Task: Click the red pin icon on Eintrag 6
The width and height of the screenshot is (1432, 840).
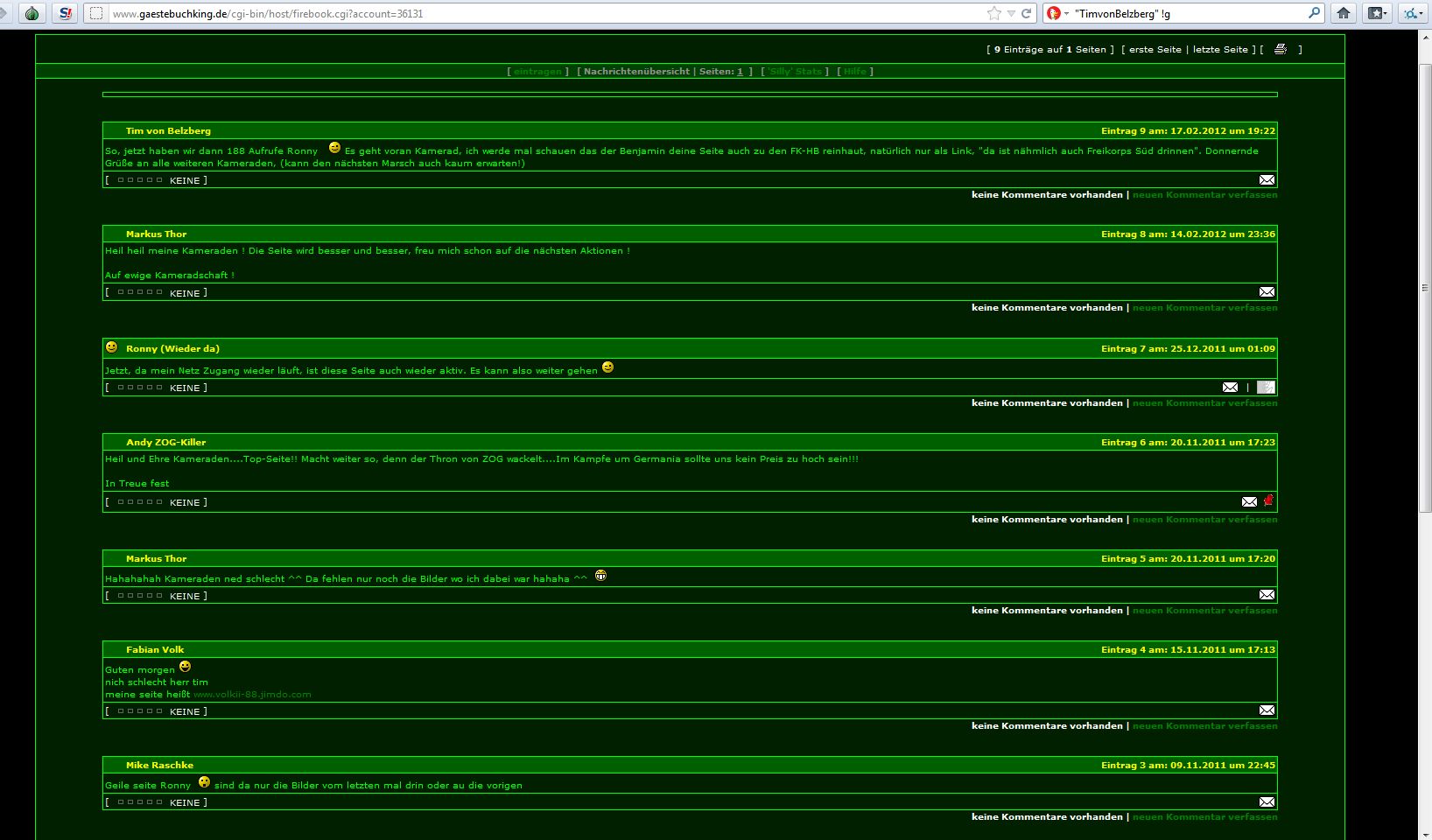Action: [x=1268, y=500]
